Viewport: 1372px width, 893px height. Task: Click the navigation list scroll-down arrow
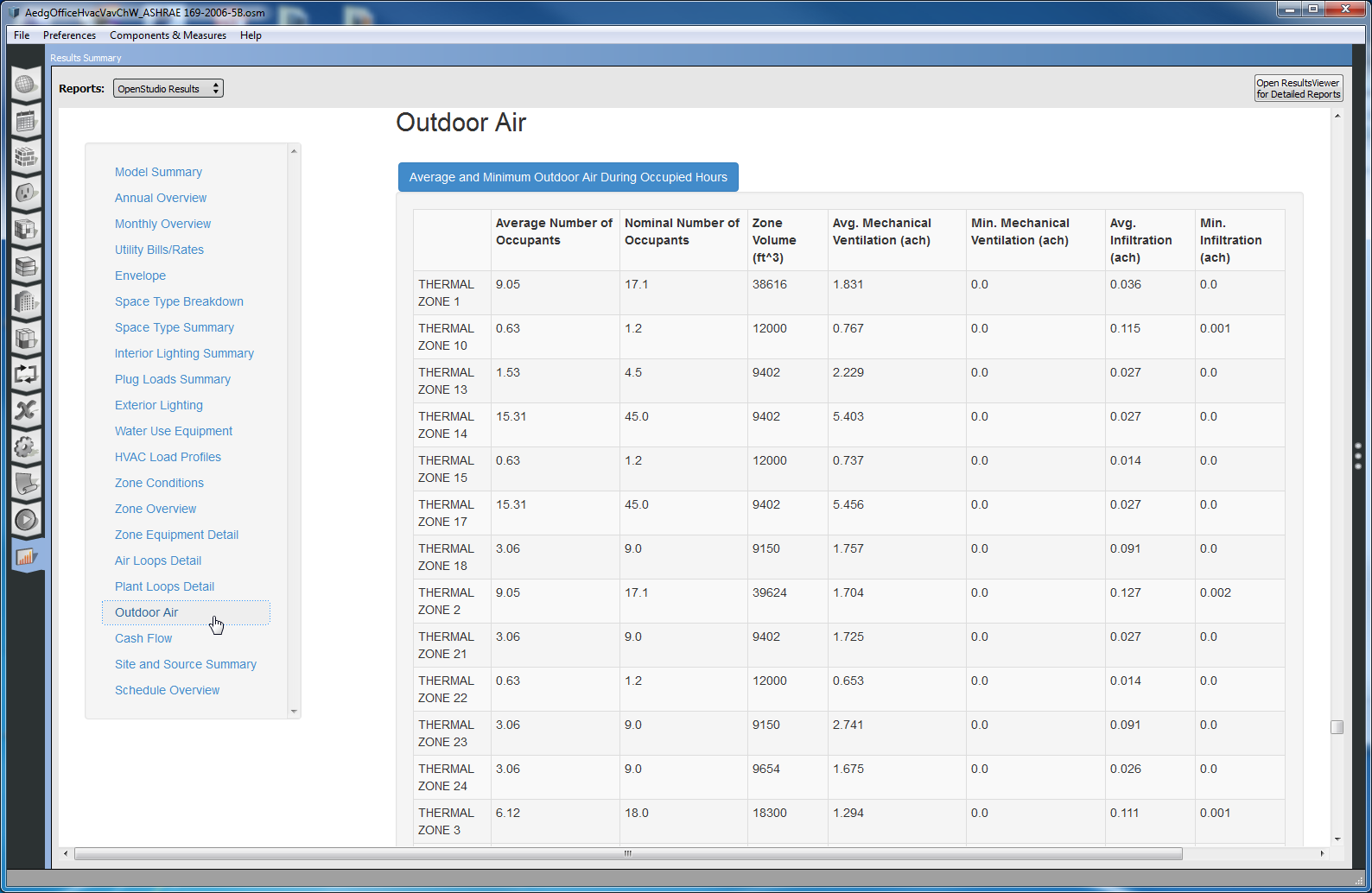tap(294, 712)
